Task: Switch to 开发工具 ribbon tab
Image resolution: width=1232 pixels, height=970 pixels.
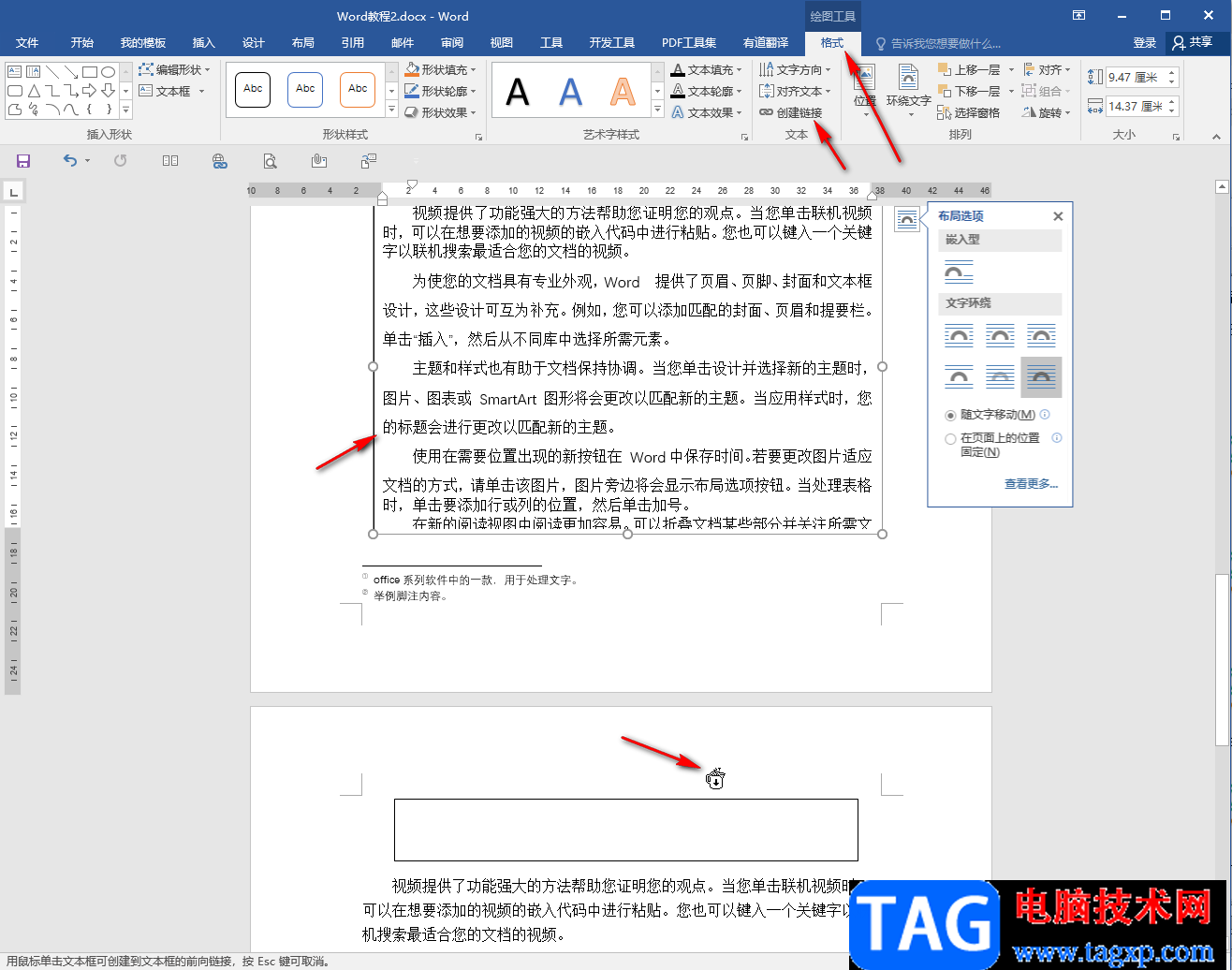Action: [x=612, y=43]
